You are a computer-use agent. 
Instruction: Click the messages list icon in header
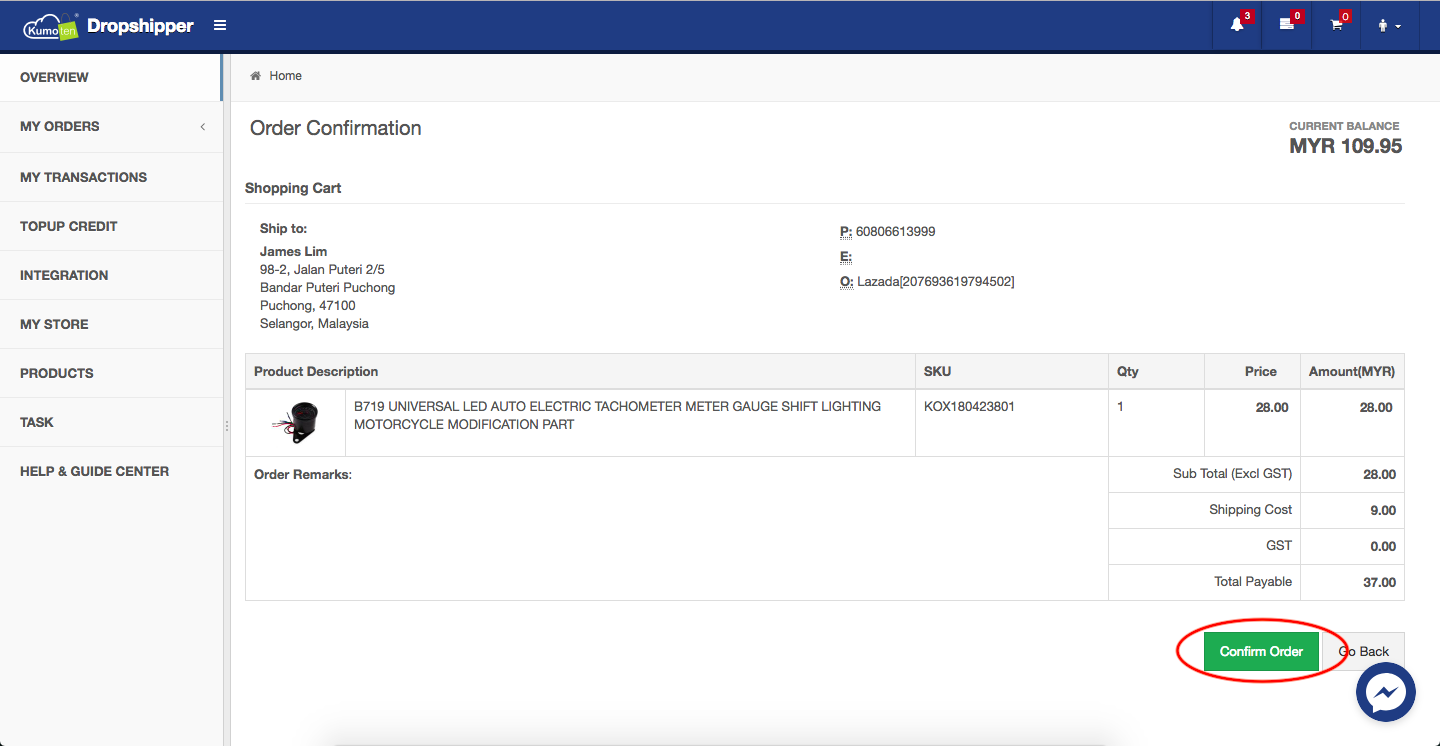tap(1286, 25)
